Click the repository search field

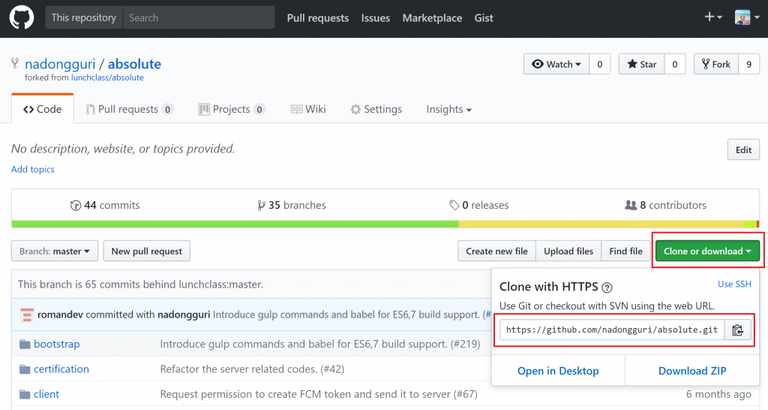[198, 18]
